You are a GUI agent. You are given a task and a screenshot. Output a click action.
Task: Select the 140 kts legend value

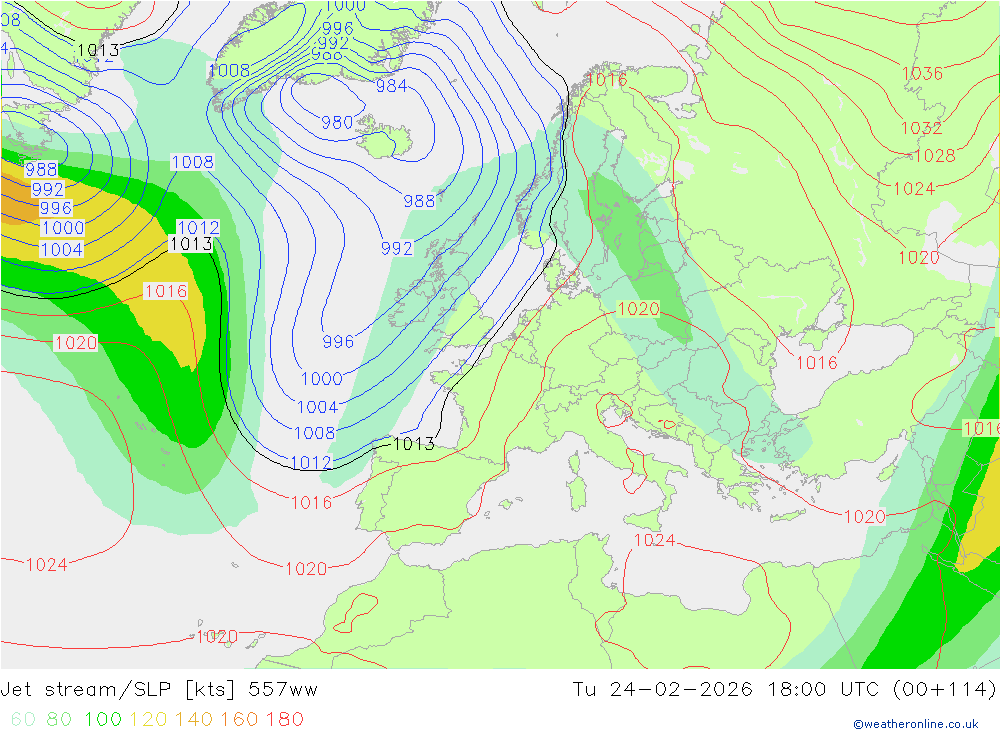(194, 719)
